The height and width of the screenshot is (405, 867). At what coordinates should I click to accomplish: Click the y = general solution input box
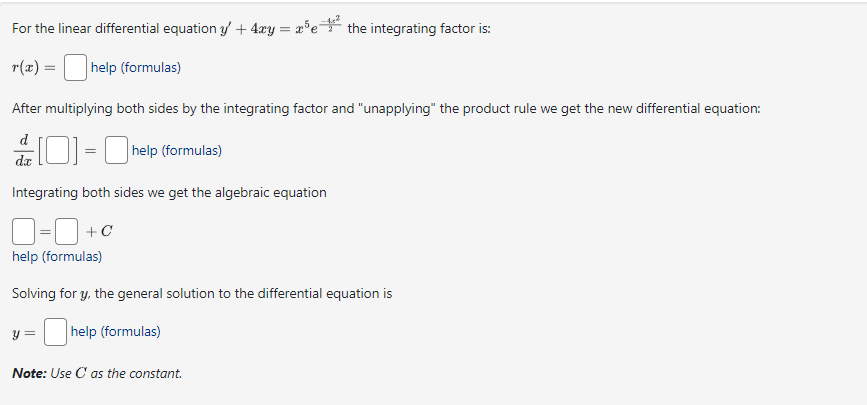pyautogui.click(x=56, y=331)
